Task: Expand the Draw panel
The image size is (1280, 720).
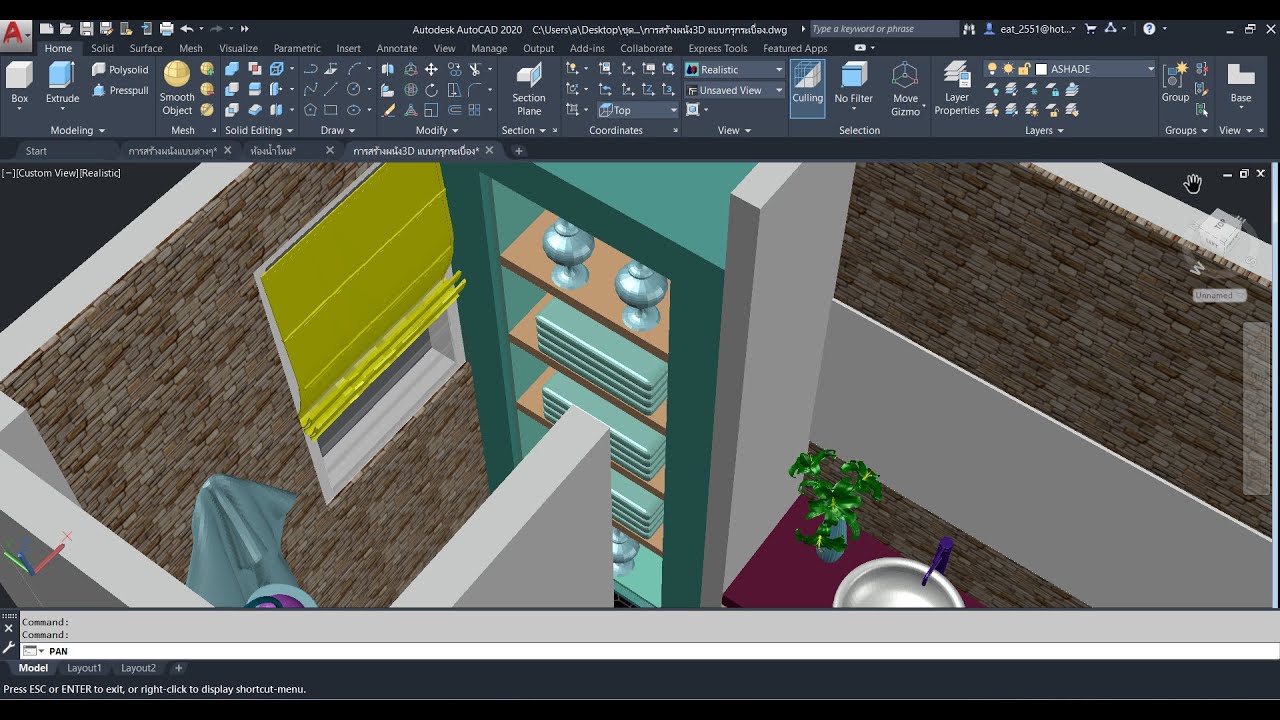Action: pos(338,130)
